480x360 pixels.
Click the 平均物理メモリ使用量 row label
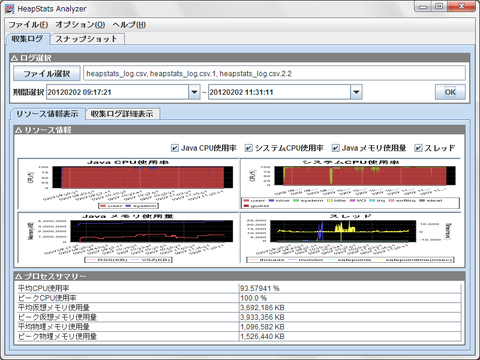(x=54, y=327)
